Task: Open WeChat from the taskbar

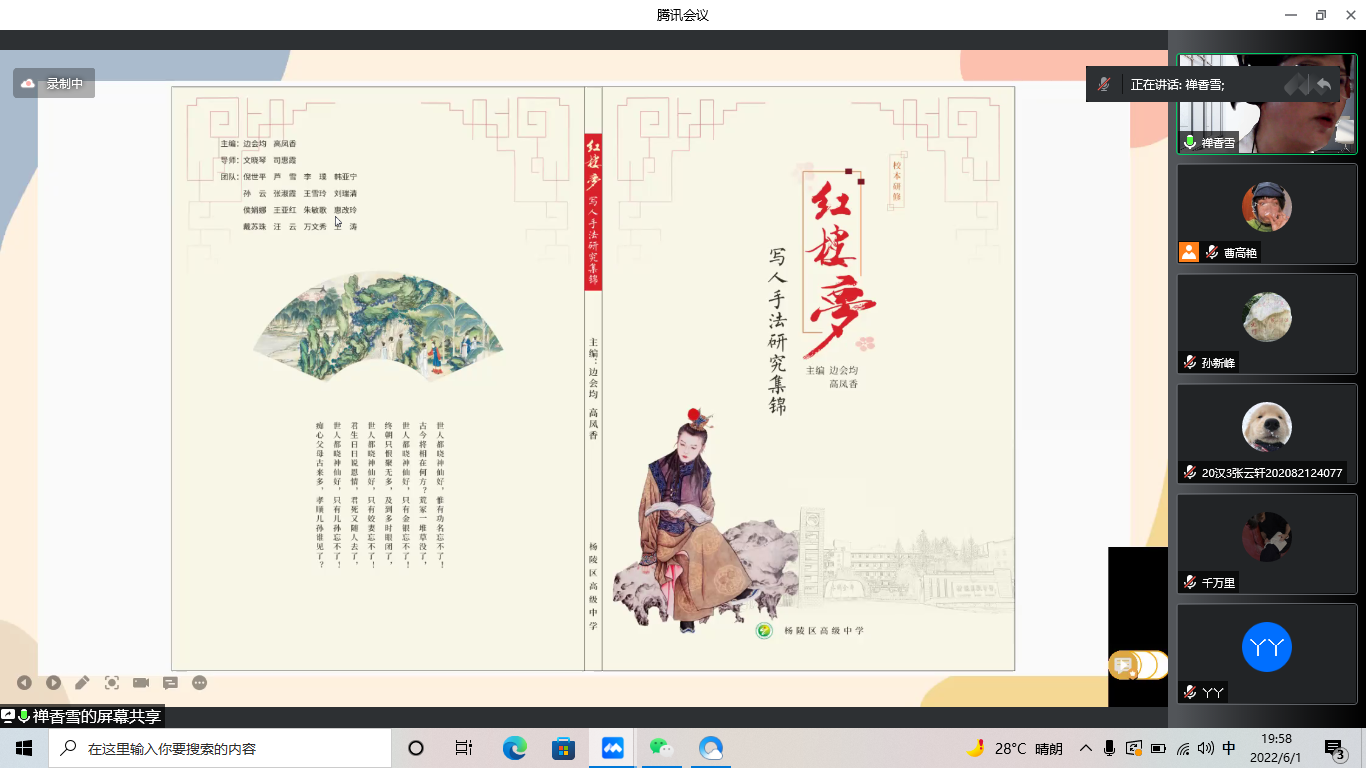Action: pos(661,748)
